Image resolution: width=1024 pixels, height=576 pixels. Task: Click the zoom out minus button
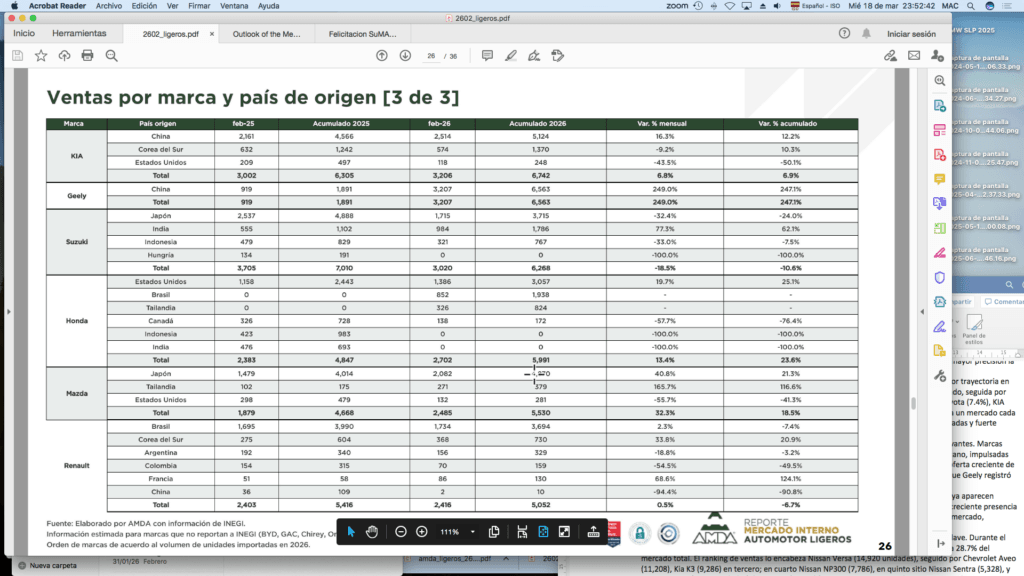pos(400,531)
